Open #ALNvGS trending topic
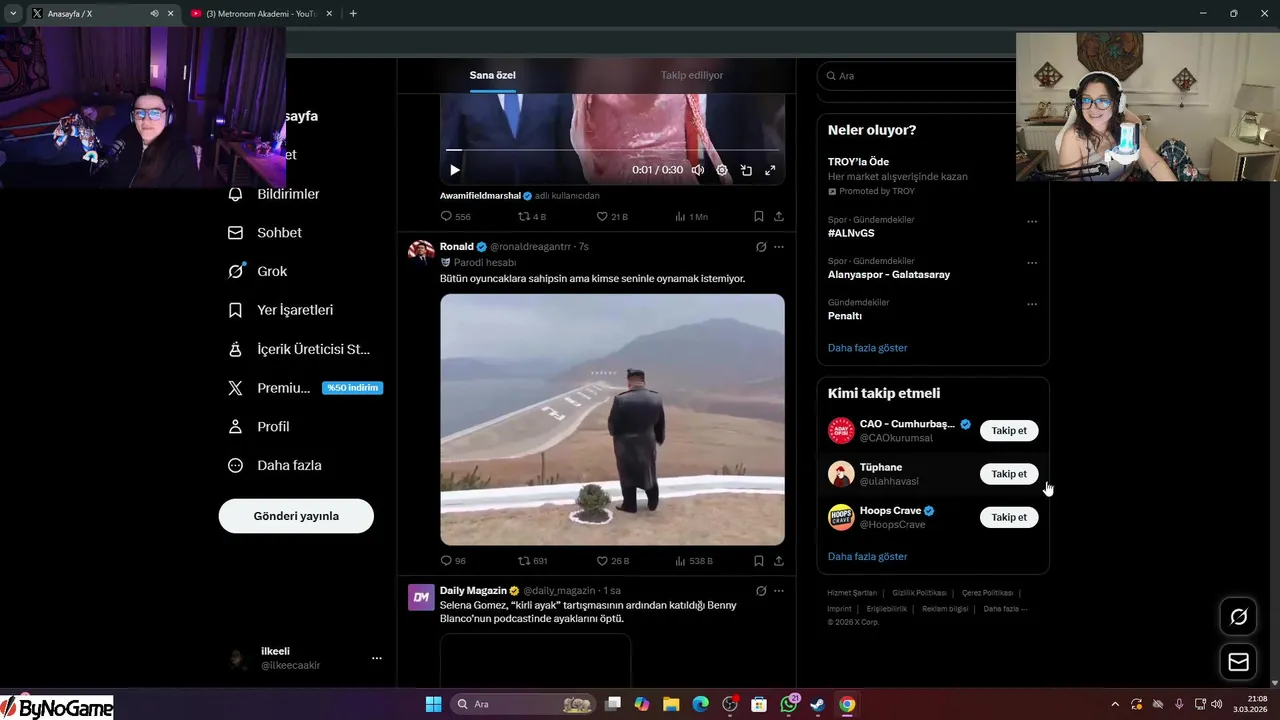 pyautogui.click(x=851, y=233)
